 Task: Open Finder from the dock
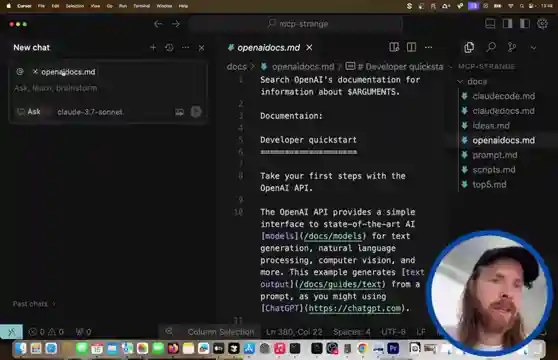(21, 348)
